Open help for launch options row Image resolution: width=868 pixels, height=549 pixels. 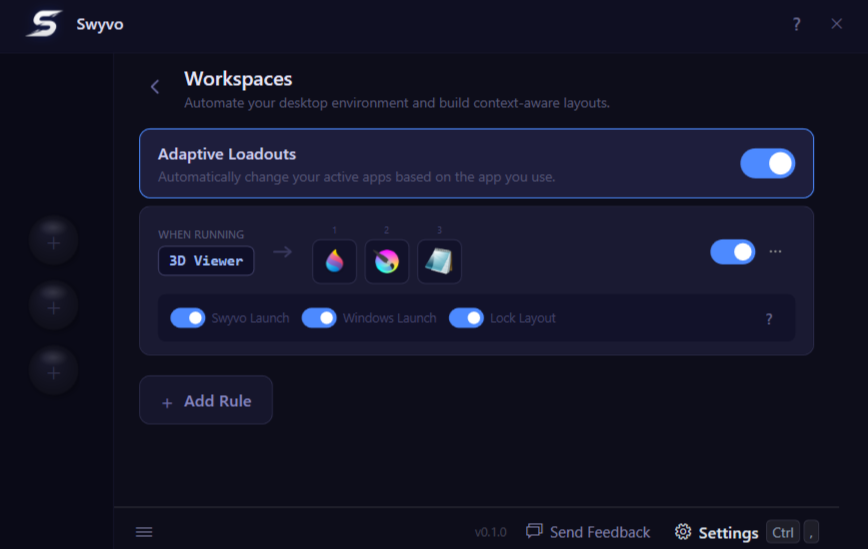pos(769,319)
